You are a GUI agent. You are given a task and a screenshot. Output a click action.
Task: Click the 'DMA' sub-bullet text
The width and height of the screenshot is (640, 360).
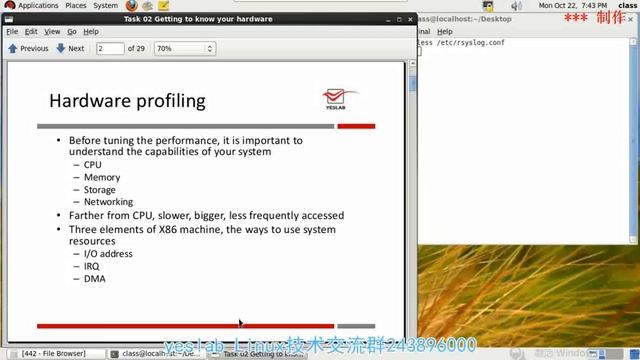coord(95,279)
